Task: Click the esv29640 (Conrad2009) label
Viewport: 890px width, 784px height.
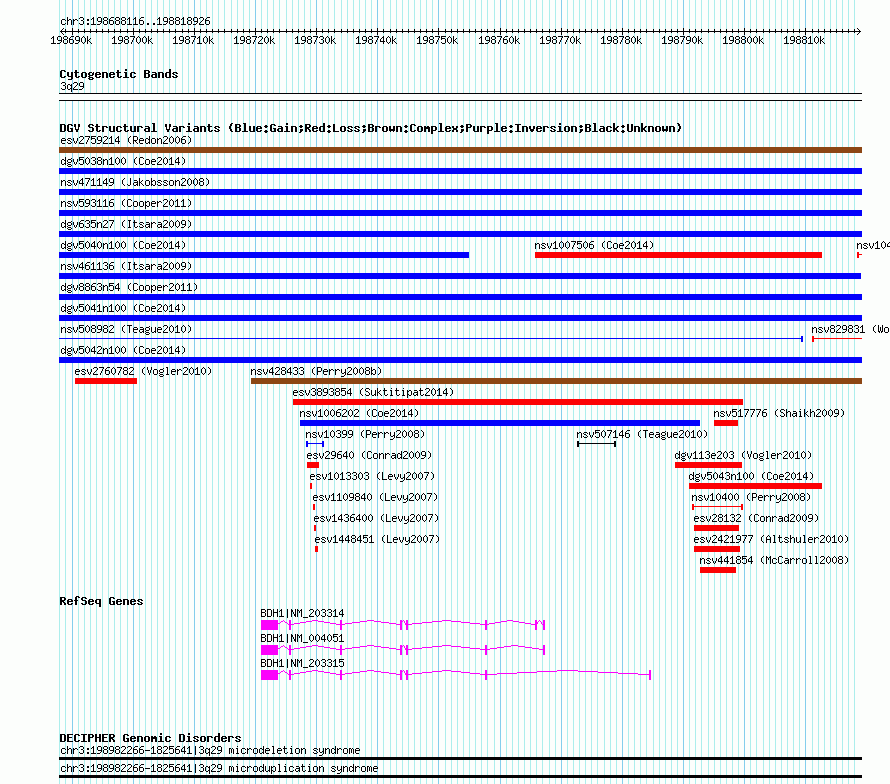Action: point(369,455)
